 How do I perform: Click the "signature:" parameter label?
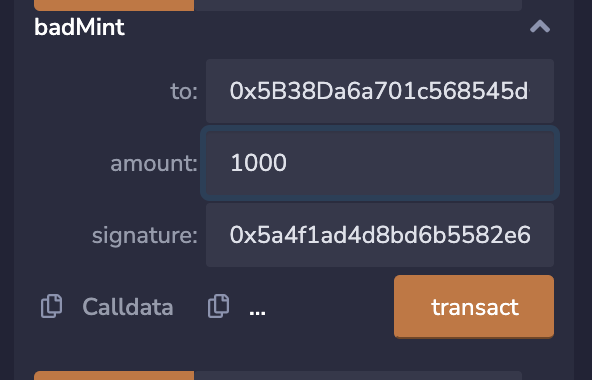pyautogui.click(x=145, y=235)
